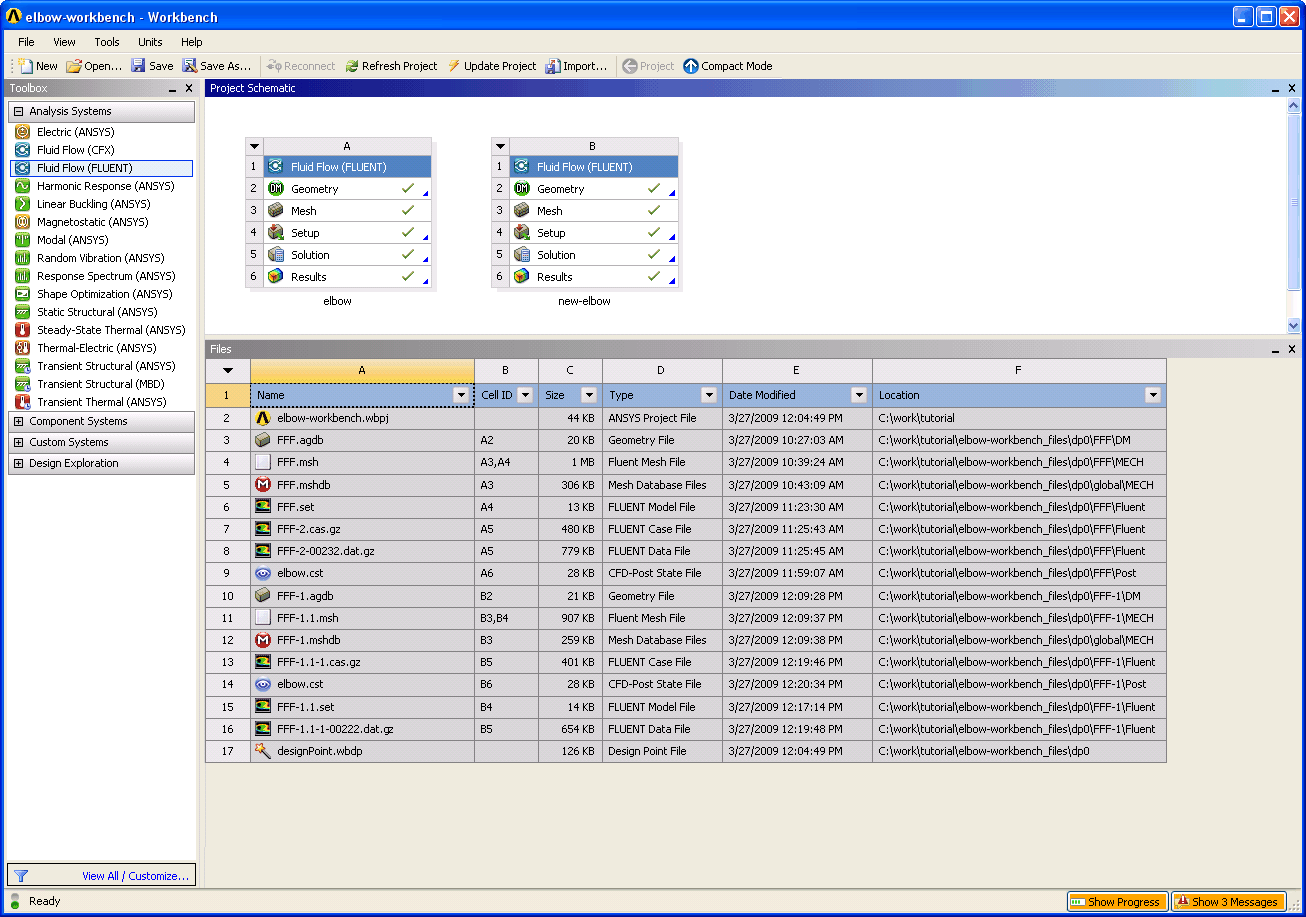Click the Import toolbar icon

[553, 66]
